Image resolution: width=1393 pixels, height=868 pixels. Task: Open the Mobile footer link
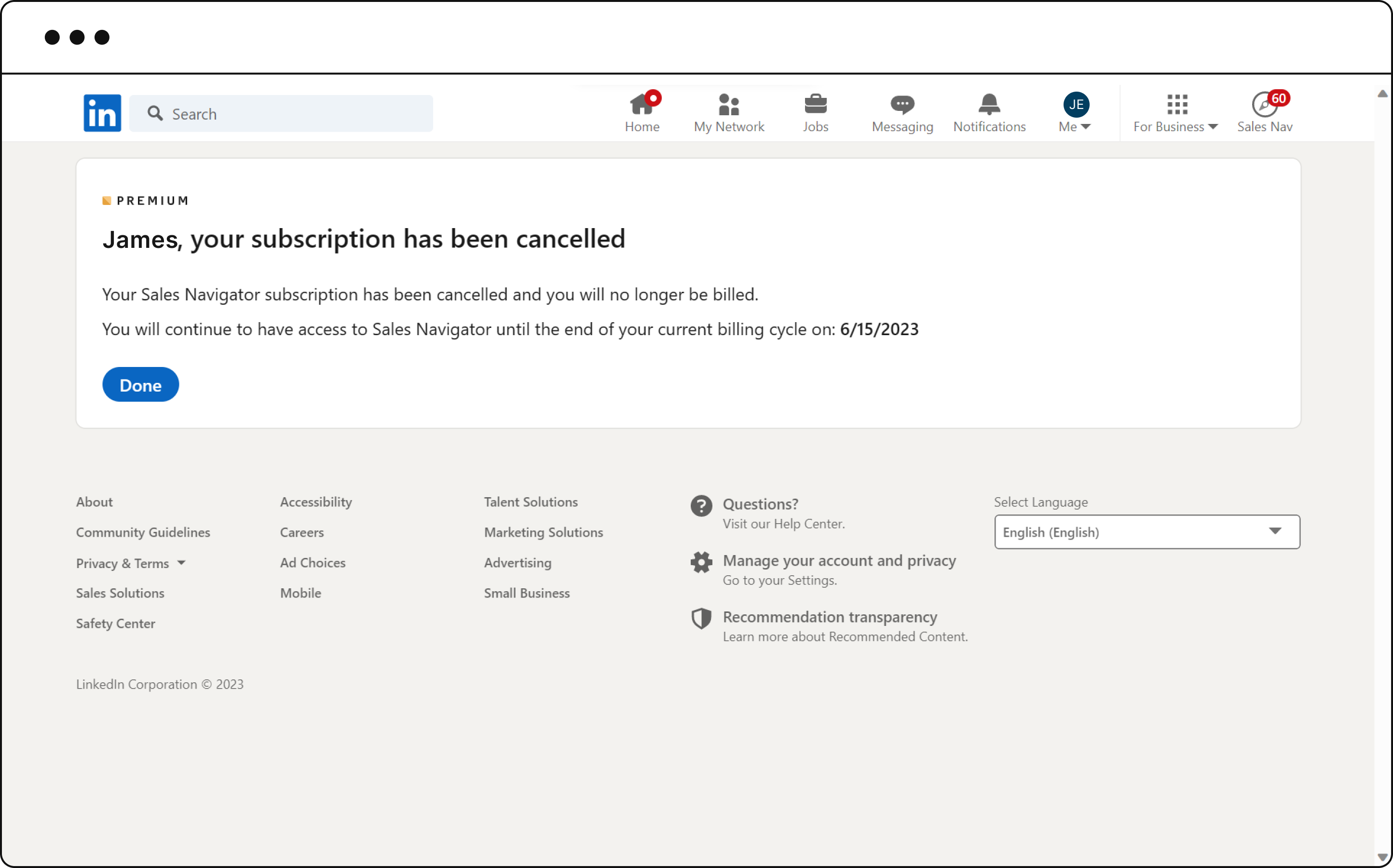(300, 593)
